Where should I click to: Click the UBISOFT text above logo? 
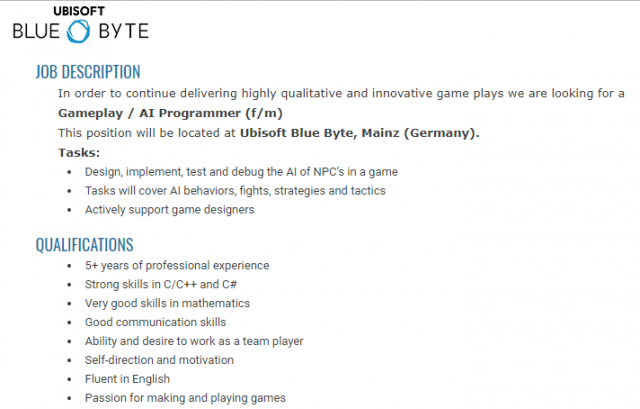pyautogui.click(x=79, y=11)
